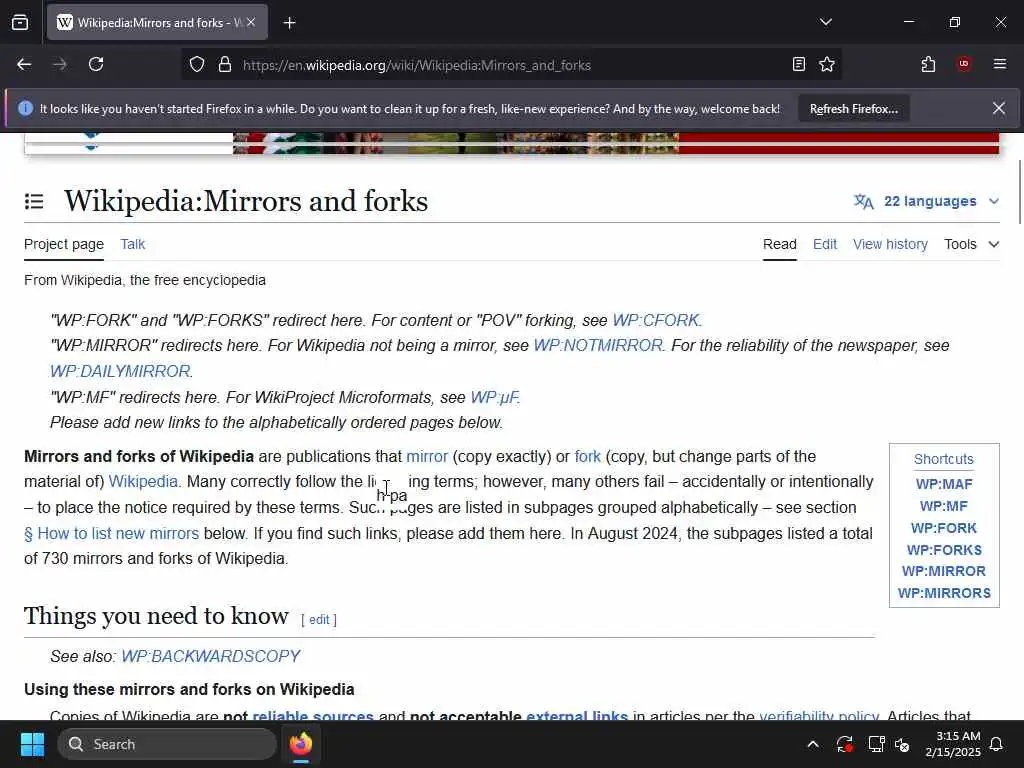The height and width of the screenshot is (768, 1024).
Task: Click the WP:FORK shortcut
Action: point(944,528)
